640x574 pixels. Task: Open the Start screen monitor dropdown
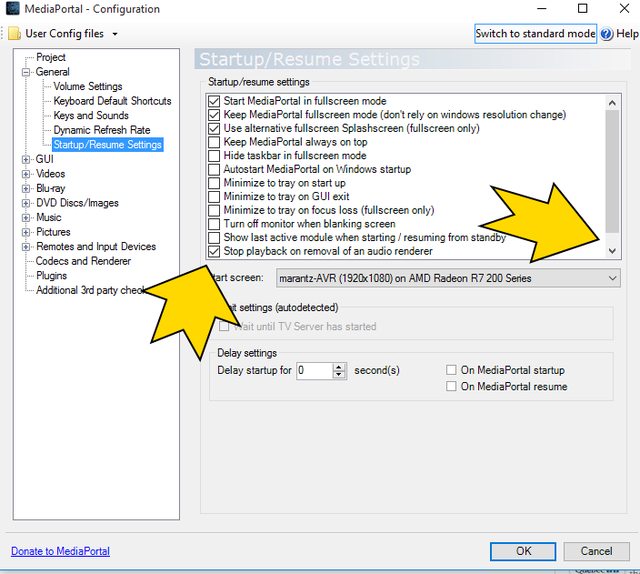612,278
